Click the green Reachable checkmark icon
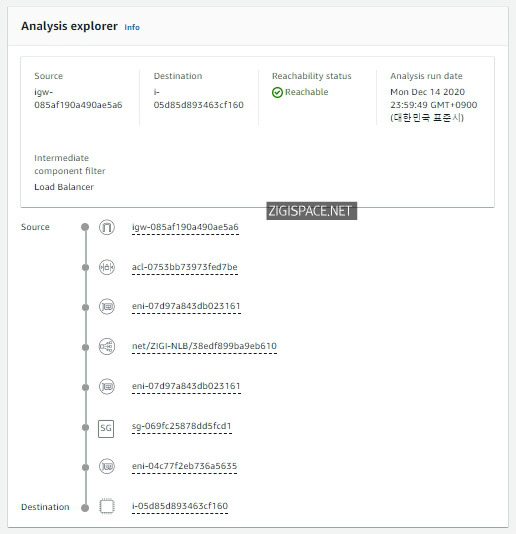Viewport: 516px width, 534px height. pyautogui.click(x=277, y=92)
